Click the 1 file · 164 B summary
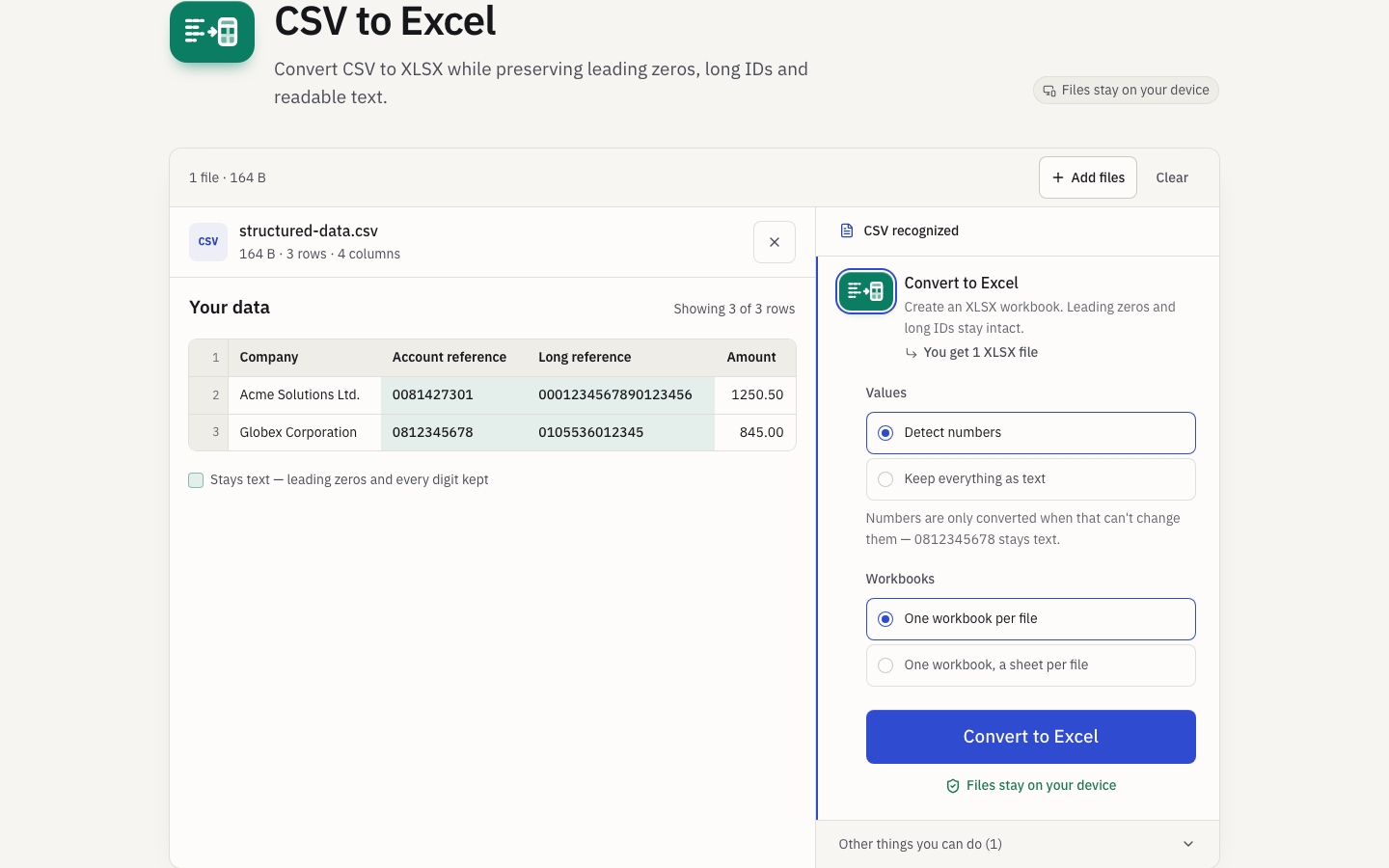The width and height of the screenshot is (1389, 868). click(228, 177)
